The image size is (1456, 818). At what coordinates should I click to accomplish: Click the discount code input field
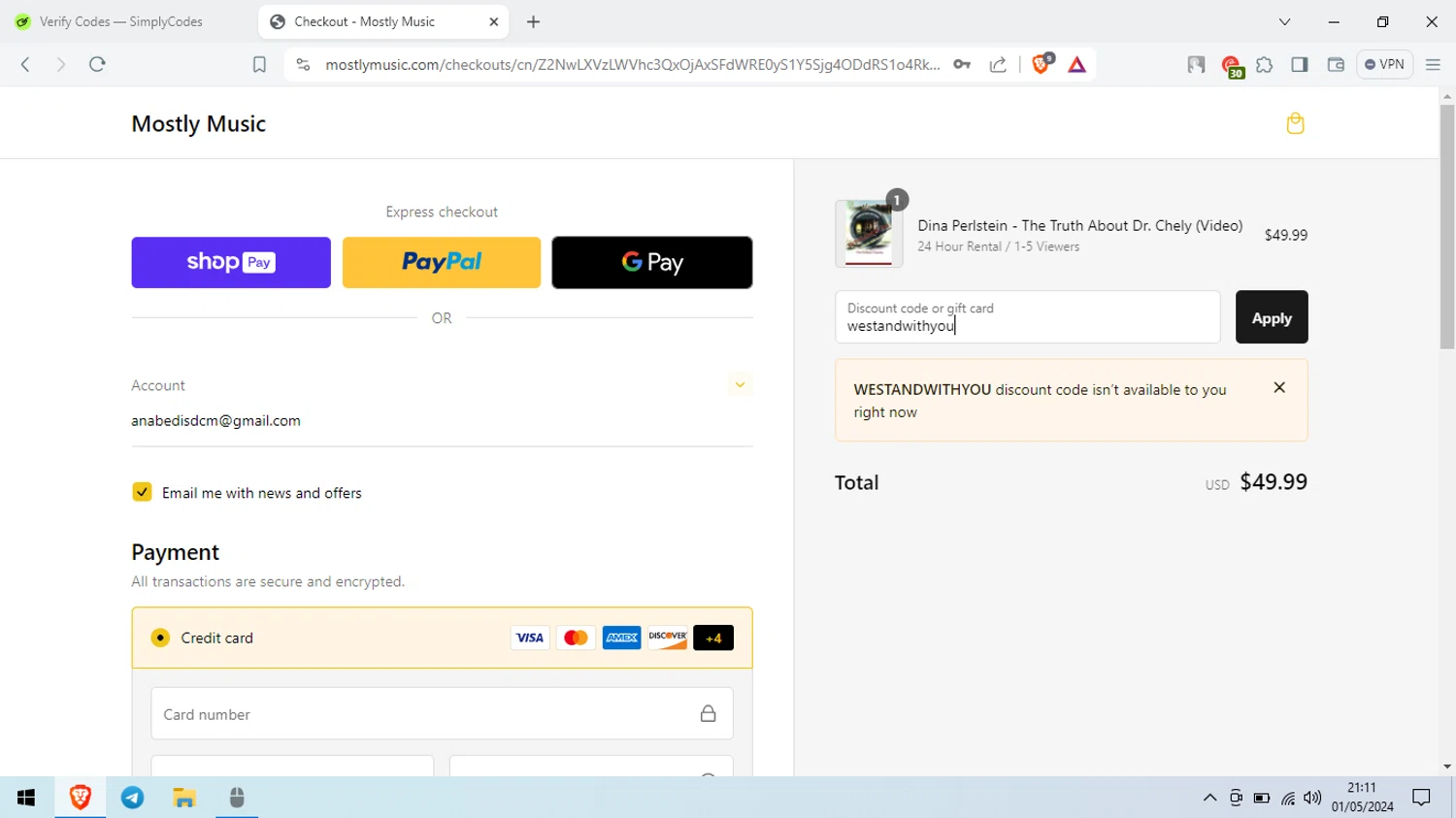click(1027, 317)
